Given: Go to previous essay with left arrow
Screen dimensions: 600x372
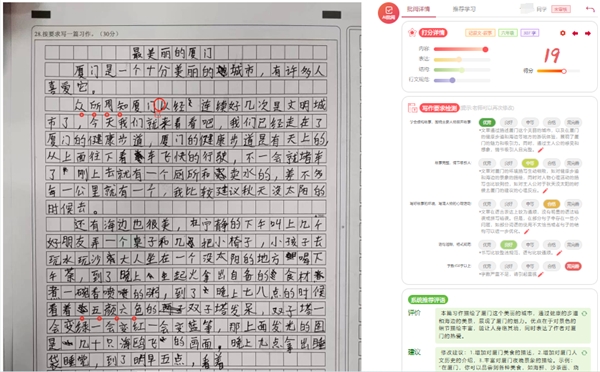Looking at the screenshot, I should pyautogui.click(x=575, y=33).
